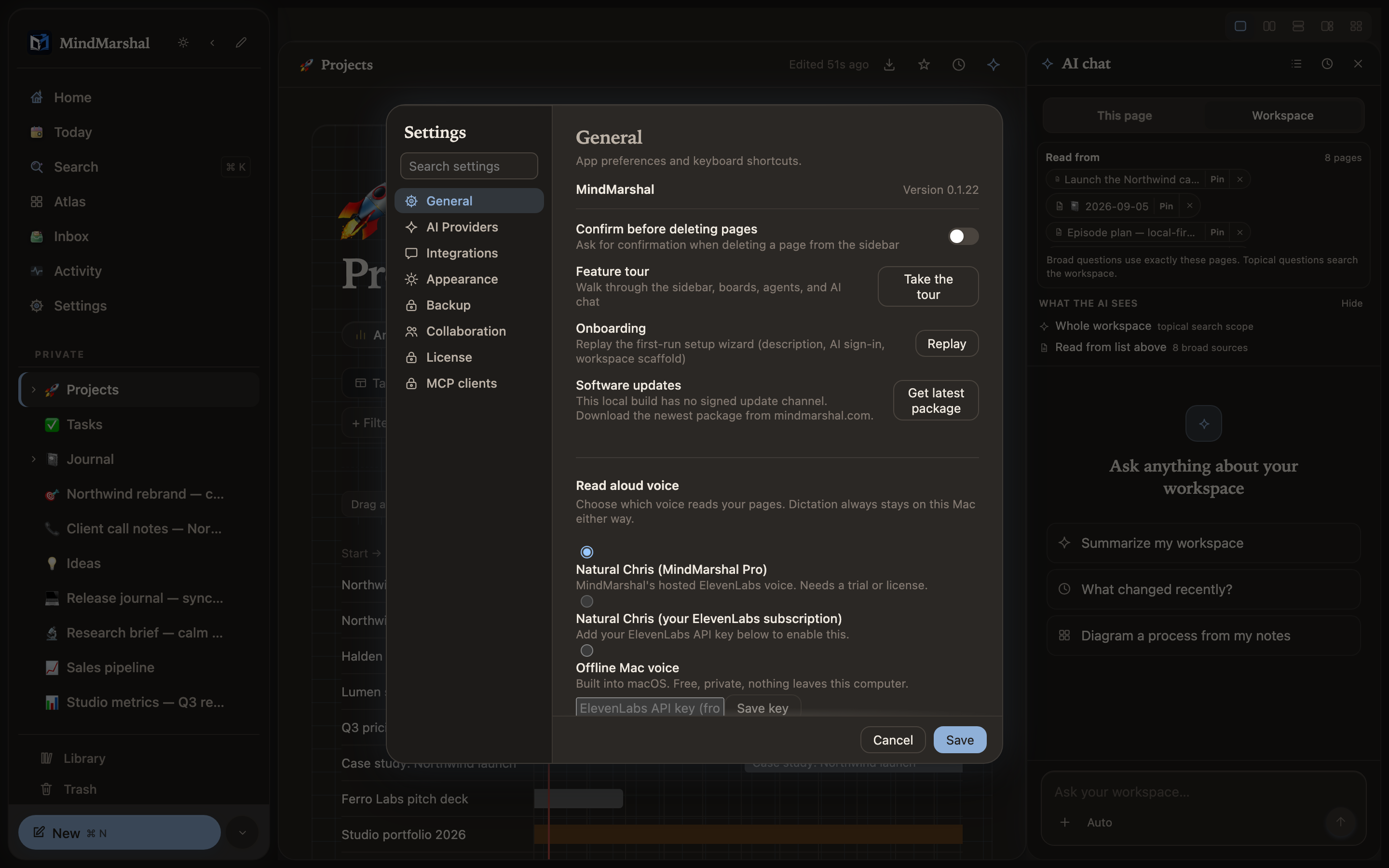Open Home in the sidebar
This screenshot has width=1389, height=868.
[139, 97]
